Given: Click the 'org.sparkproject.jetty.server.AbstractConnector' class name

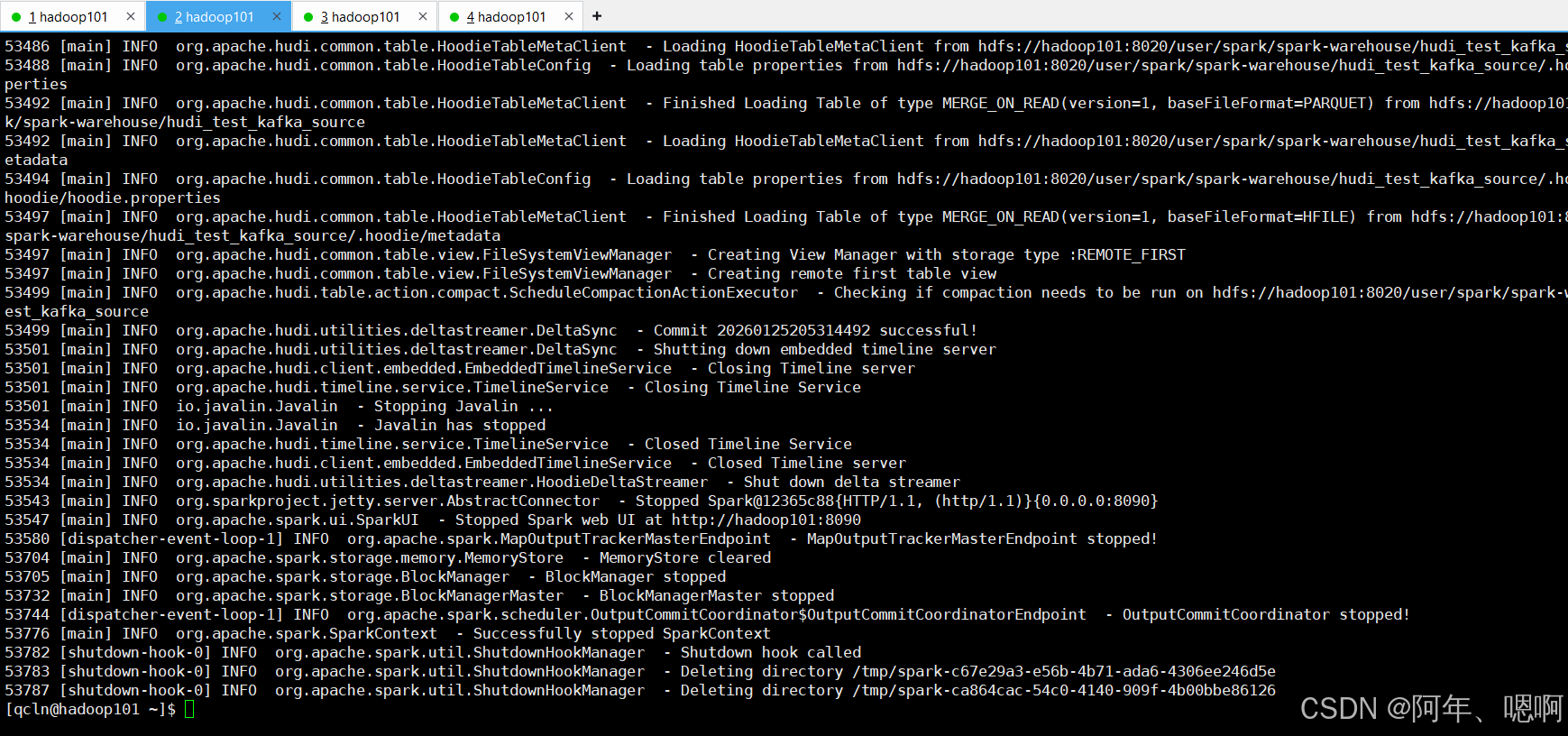Looking at the screenshot, I should click(388, 501).
